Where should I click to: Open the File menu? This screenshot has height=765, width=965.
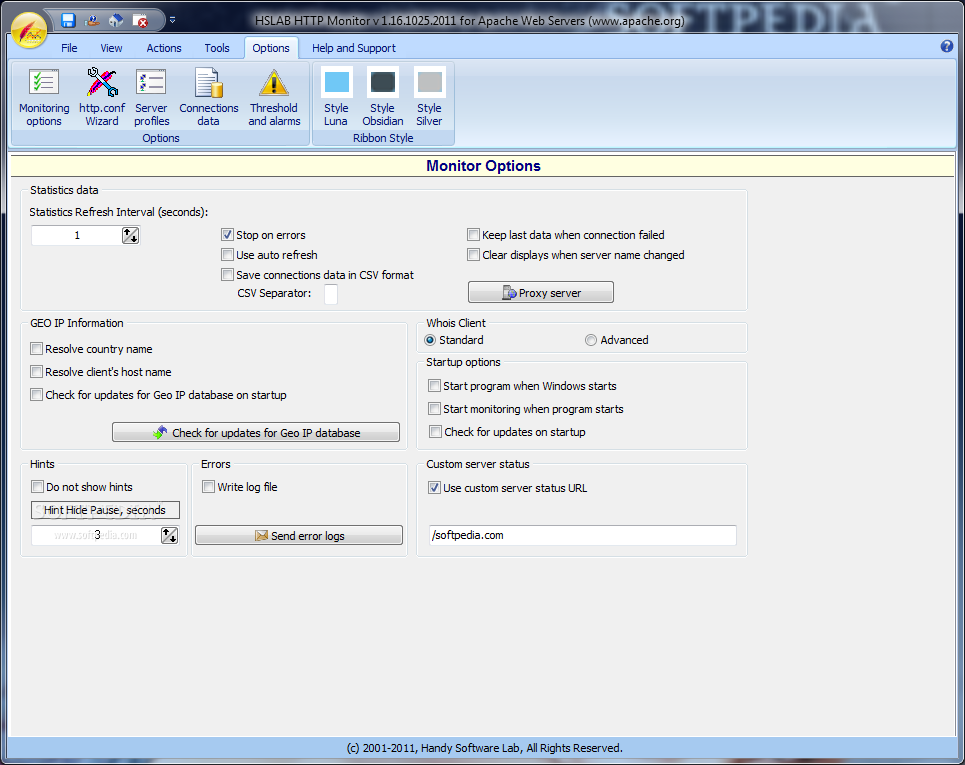[69, 48]
